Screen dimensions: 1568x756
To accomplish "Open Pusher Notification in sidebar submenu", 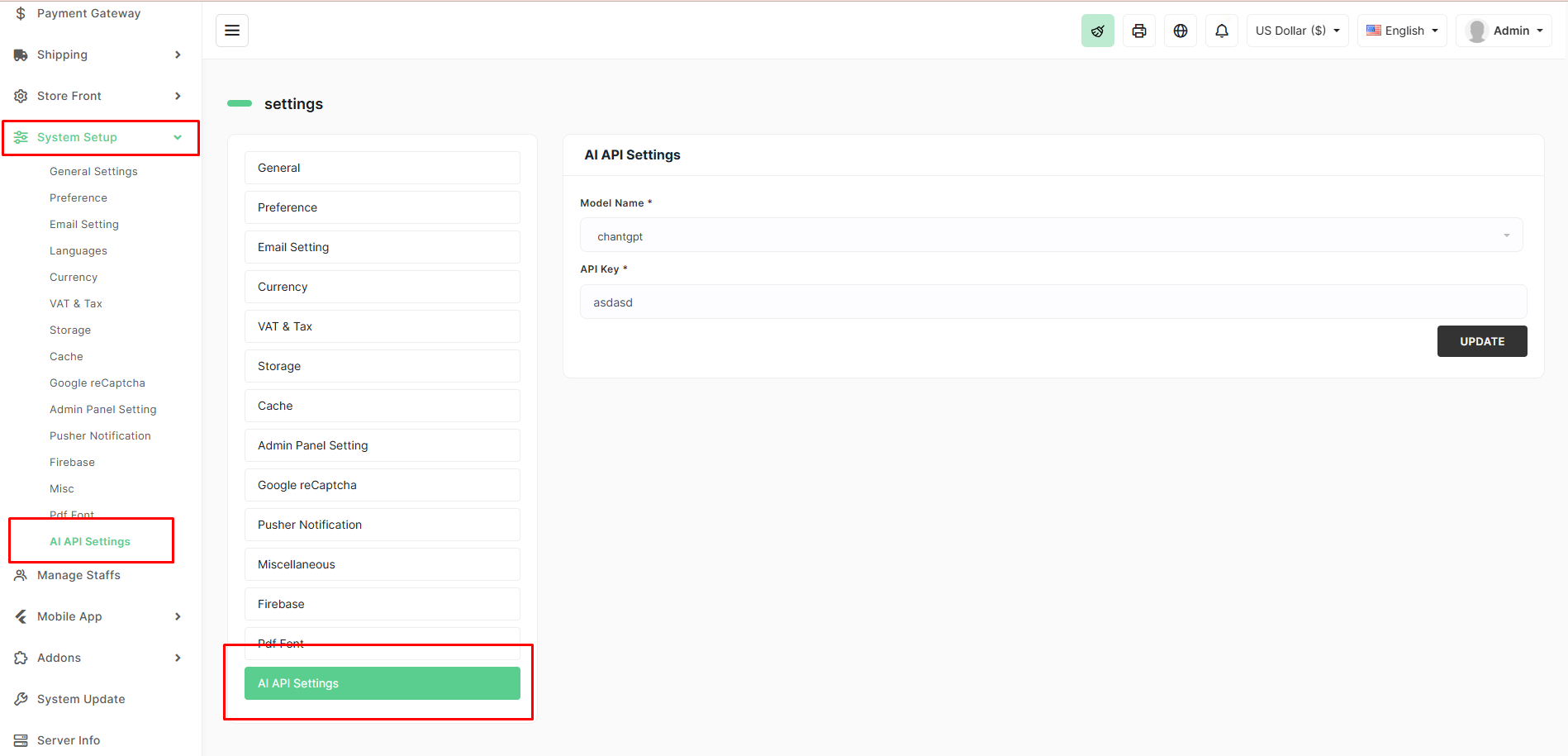I will coord(100,435).
